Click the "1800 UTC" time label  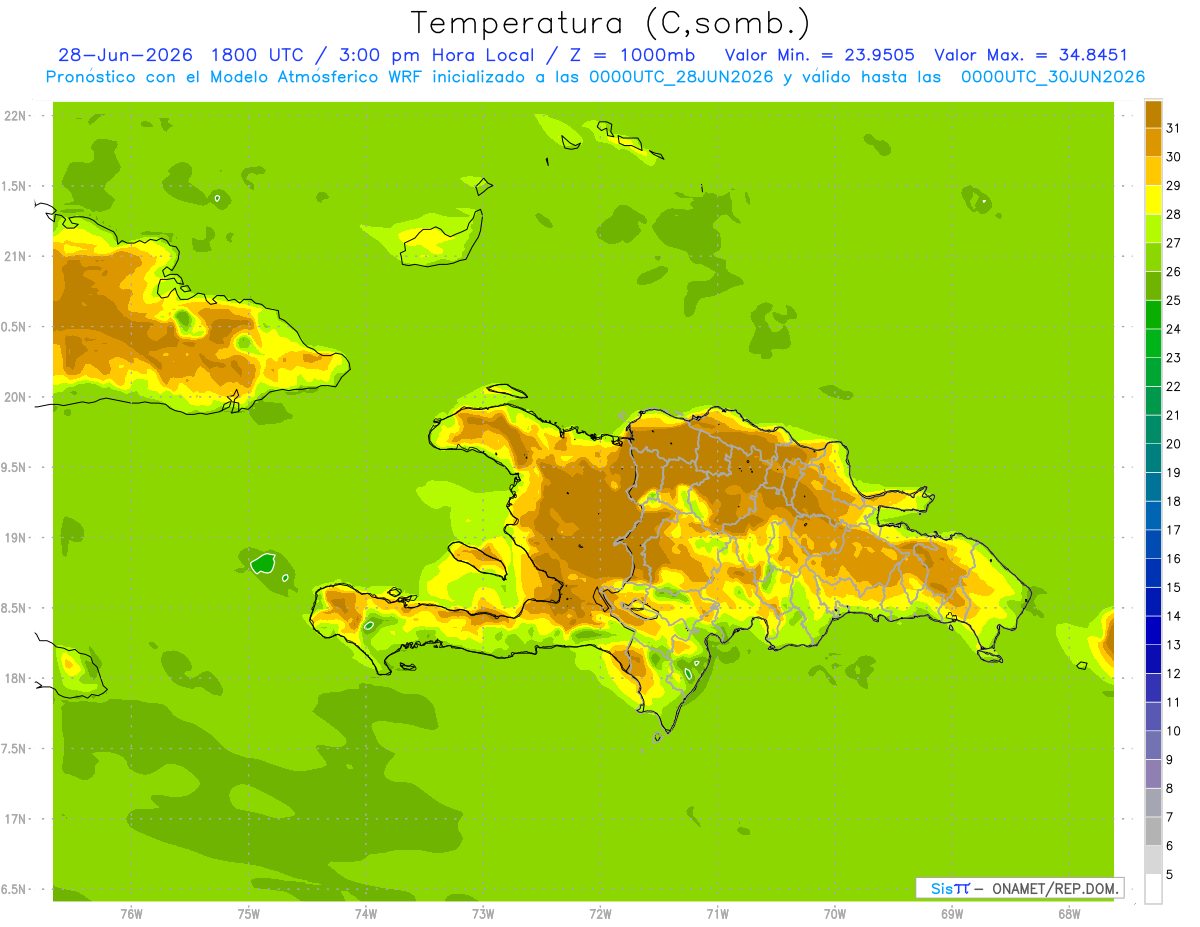257,55
